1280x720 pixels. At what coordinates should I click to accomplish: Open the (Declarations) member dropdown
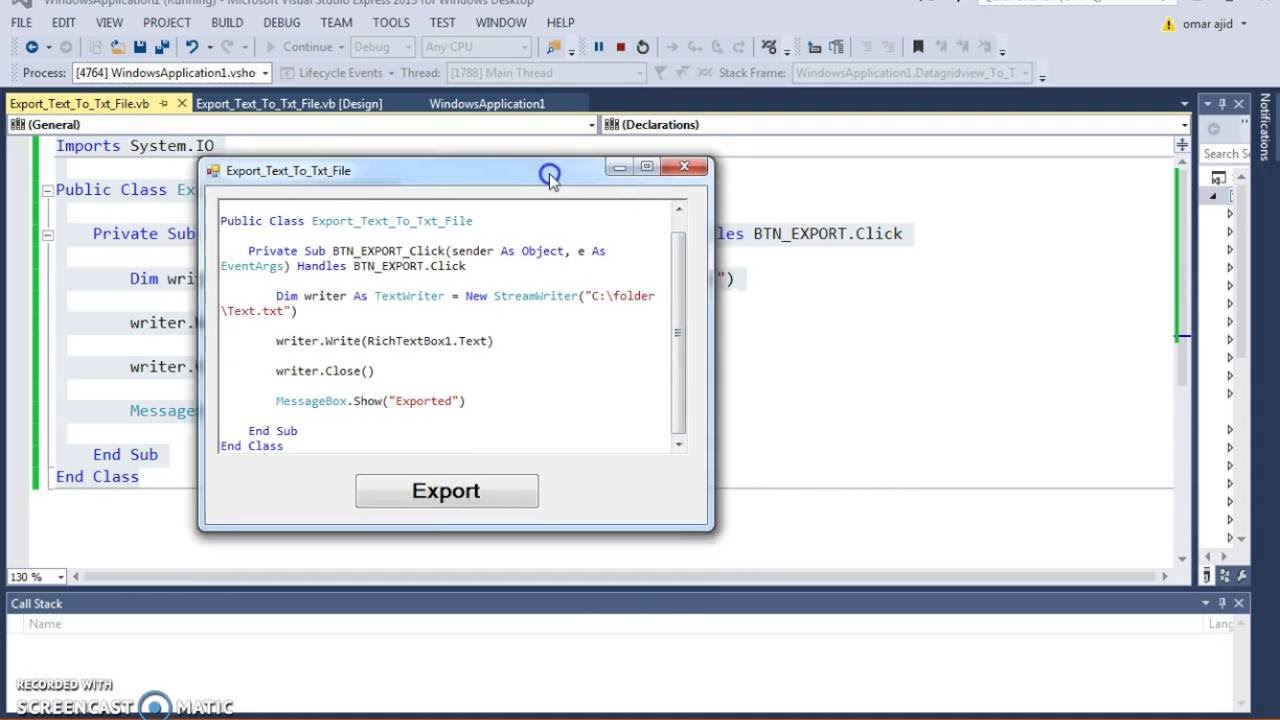click(1185, 125)
